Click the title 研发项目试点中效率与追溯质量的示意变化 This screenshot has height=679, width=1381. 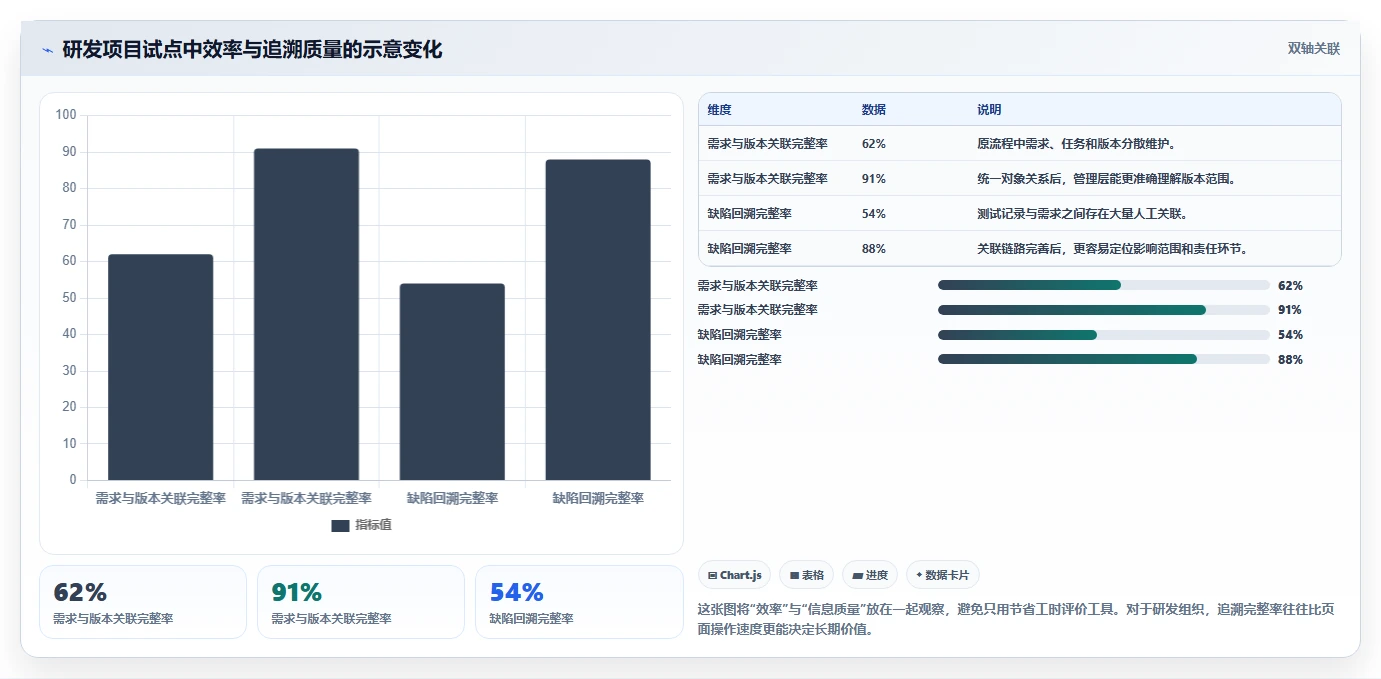pos(252,49)
